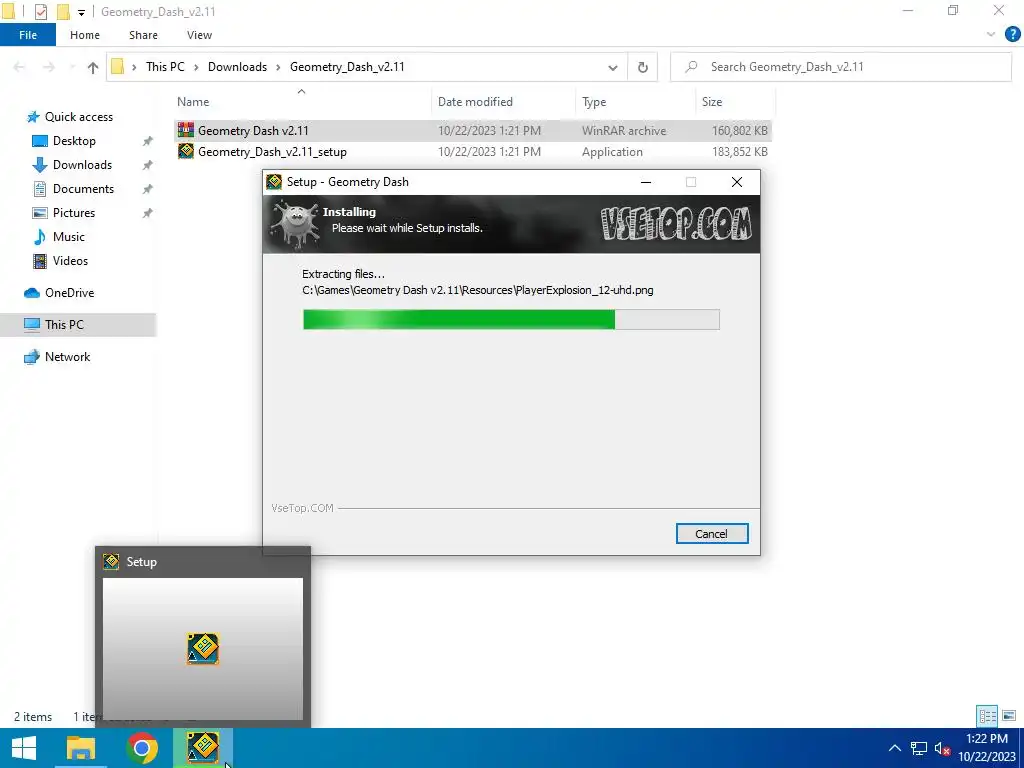Open Explorer Help question mark icon
This screenshot has width=1024, height=768.
1012,35
